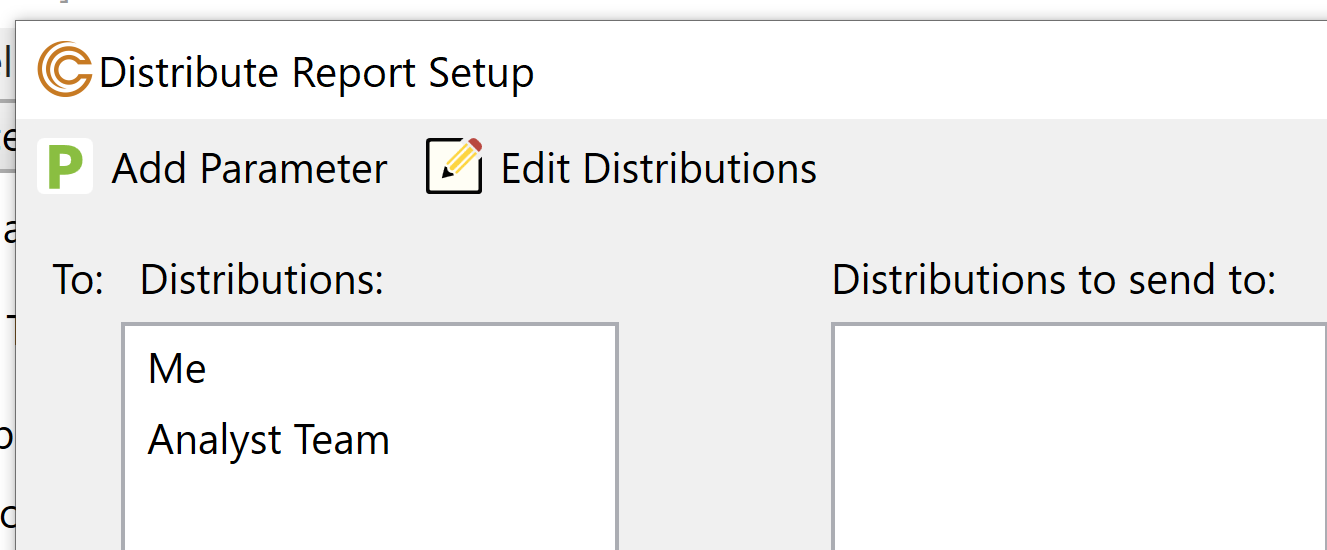Click blank space right of "Analyst Team" entry

(x=500, y=440)
